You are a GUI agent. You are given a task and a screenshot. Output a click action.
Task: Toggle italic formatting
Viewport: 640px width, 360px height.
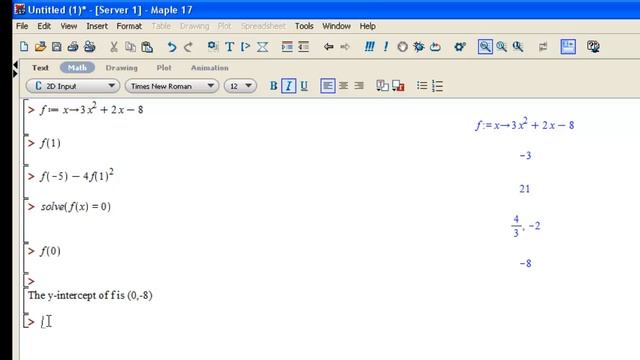[289, 86]
